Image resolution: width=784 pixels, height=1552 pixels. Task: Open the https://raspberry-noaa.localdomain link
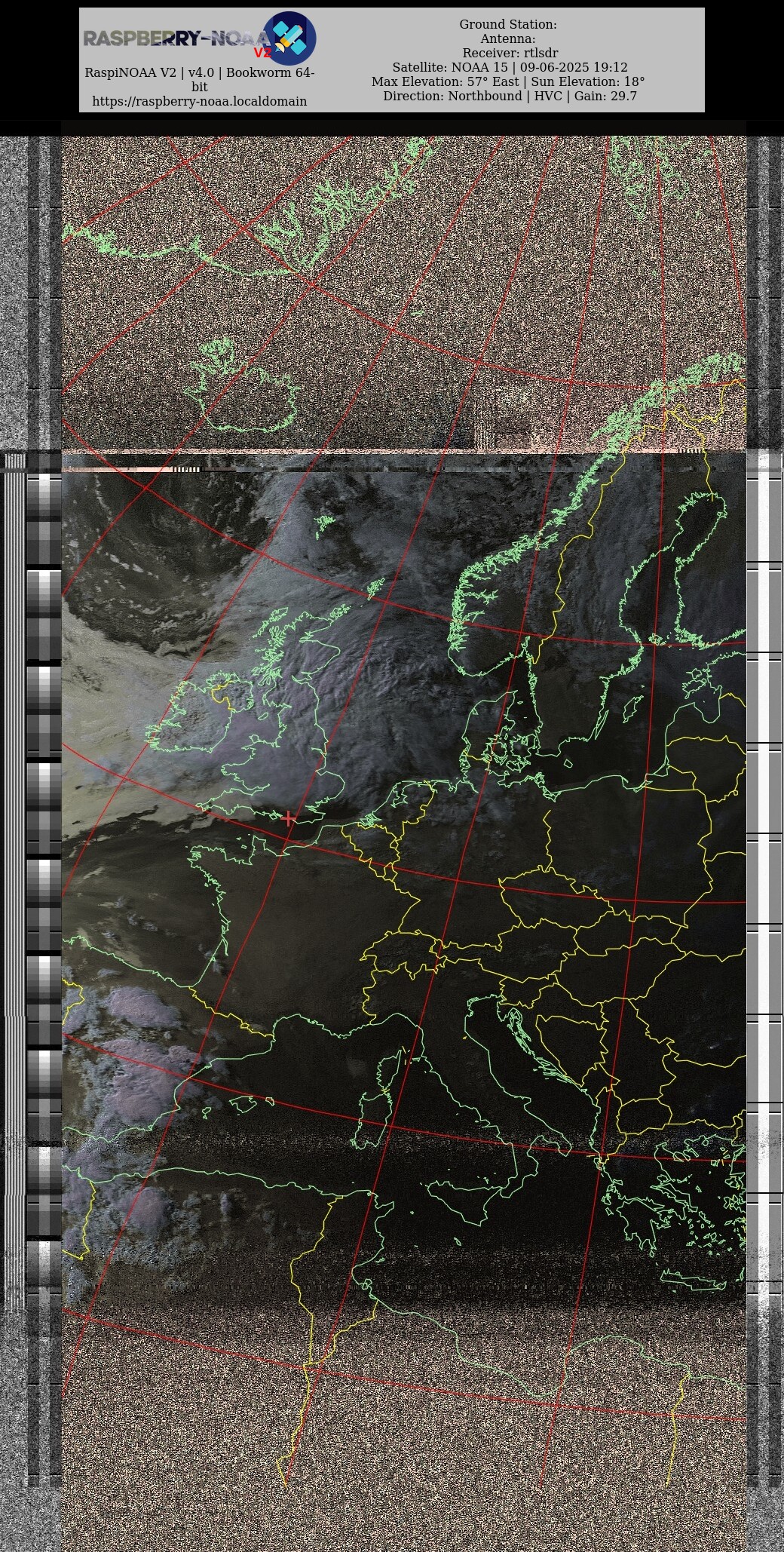coord(200,101)
